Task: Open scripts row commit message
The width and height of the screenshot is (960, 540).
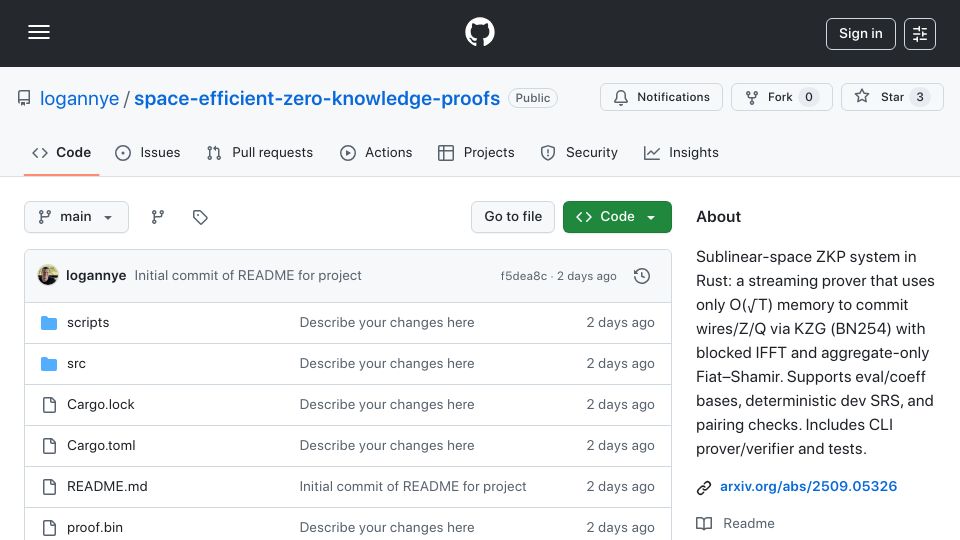Action: point(387,323)
